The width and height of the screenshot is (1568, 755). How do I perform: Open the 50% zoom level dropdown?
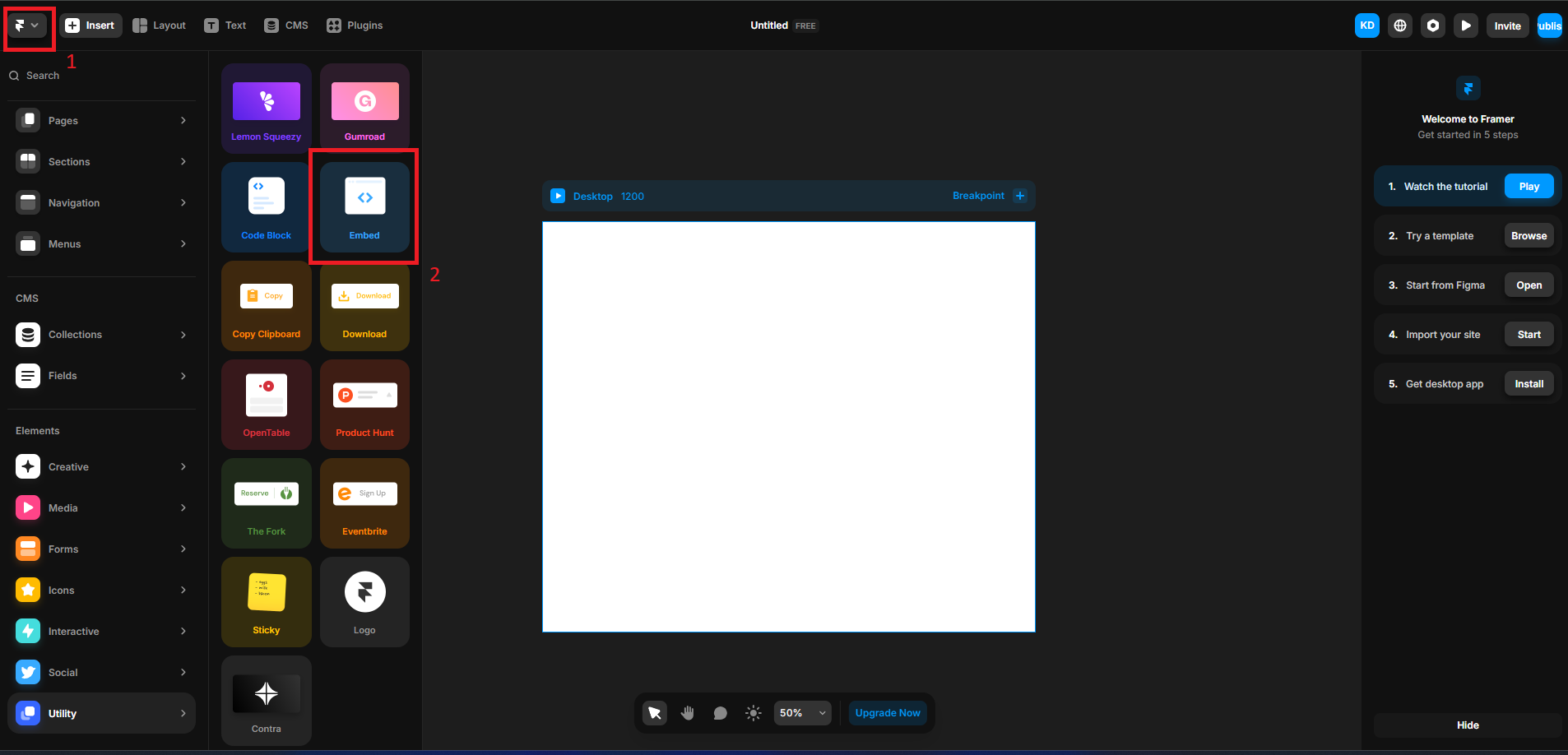pos(802,713)
